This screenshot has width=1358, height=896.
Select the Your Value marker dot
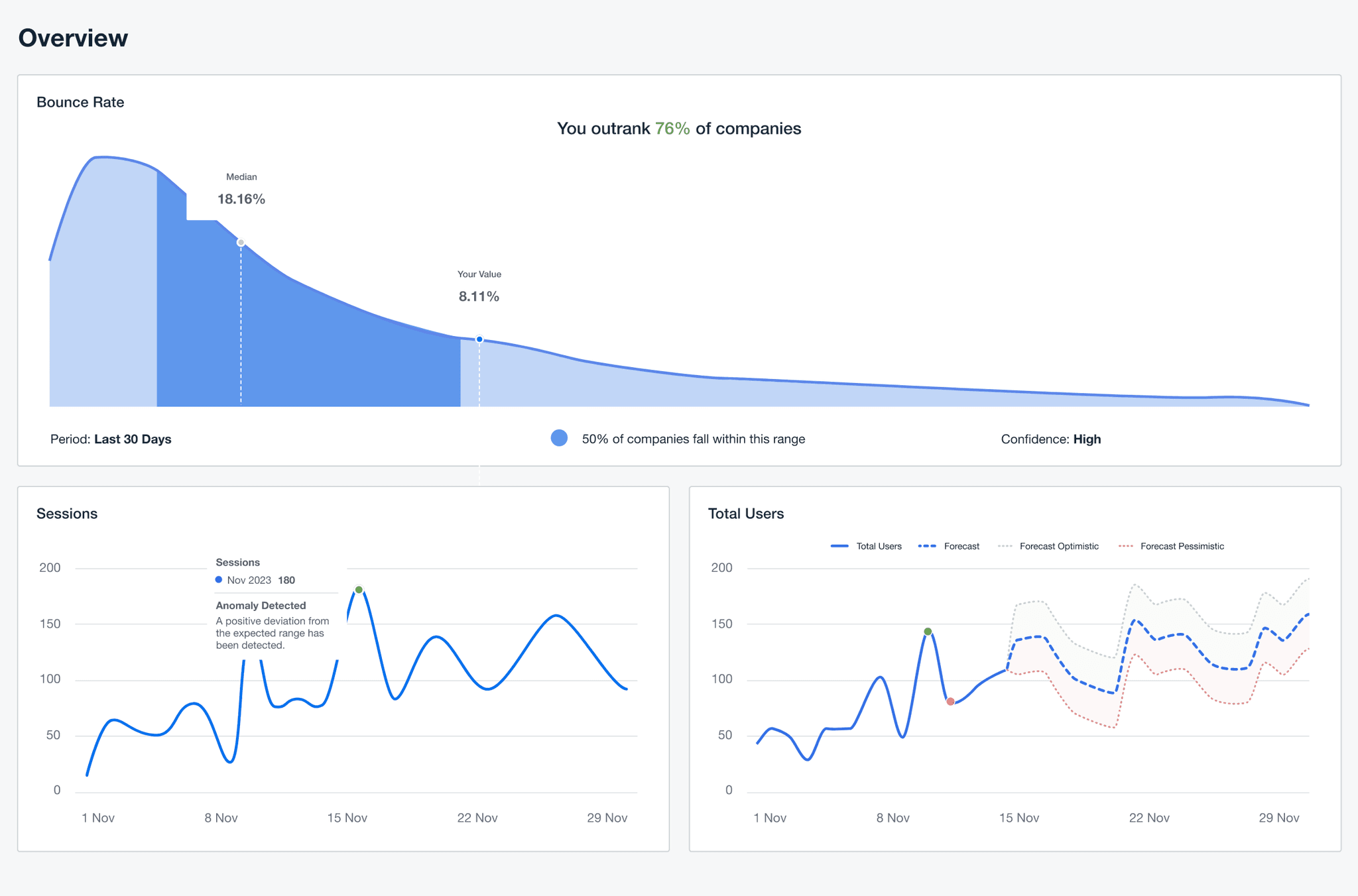479,338
